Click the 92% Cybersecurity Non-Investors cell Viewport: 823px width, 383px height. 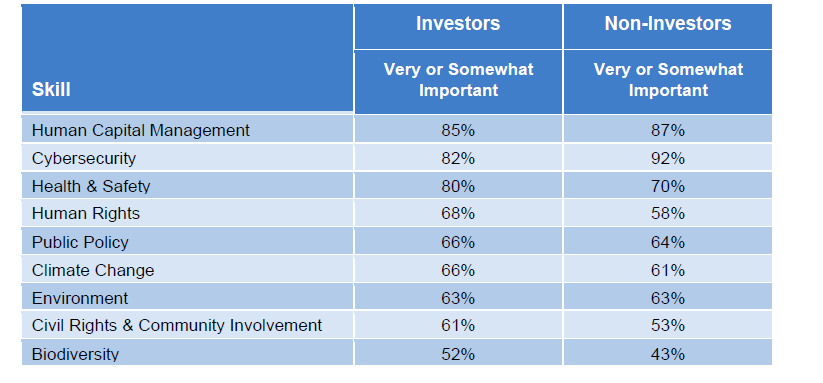coord(668,158)
